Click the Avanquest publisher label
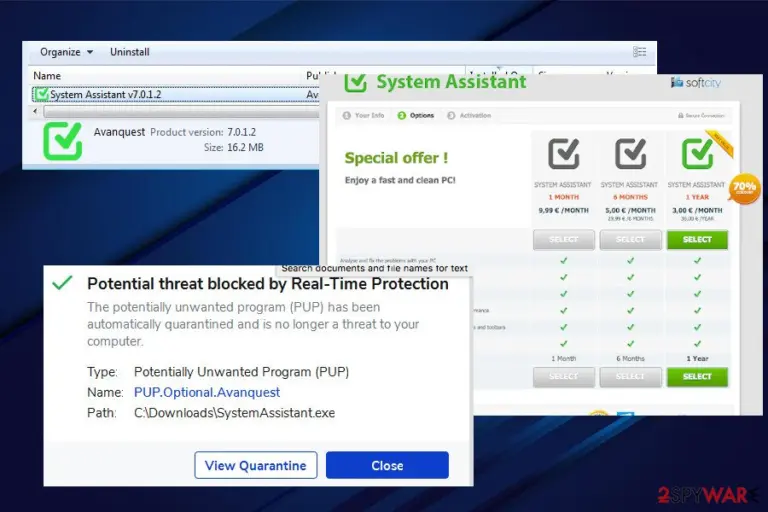 coord(119,132)
